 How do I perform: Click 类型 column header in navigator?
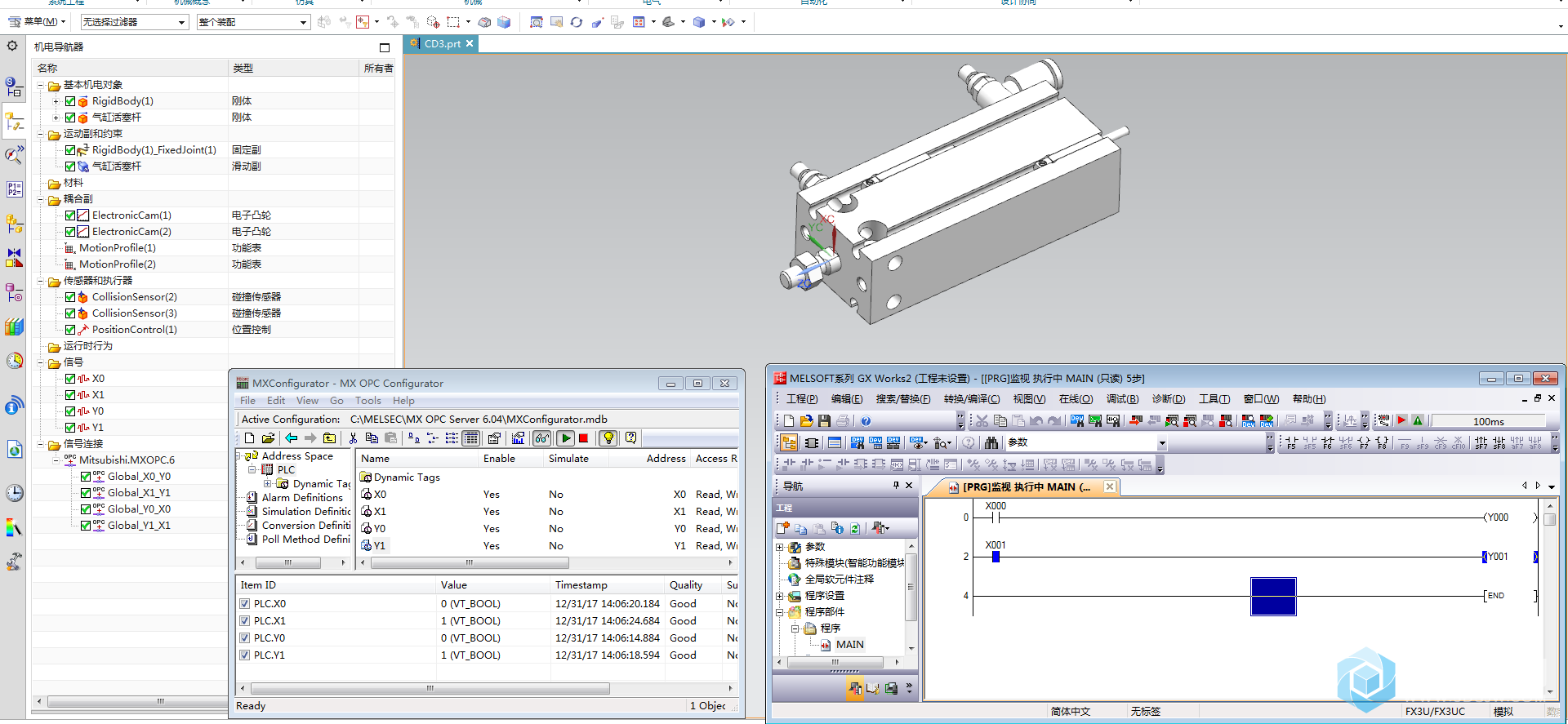click(x=293, y=69)
